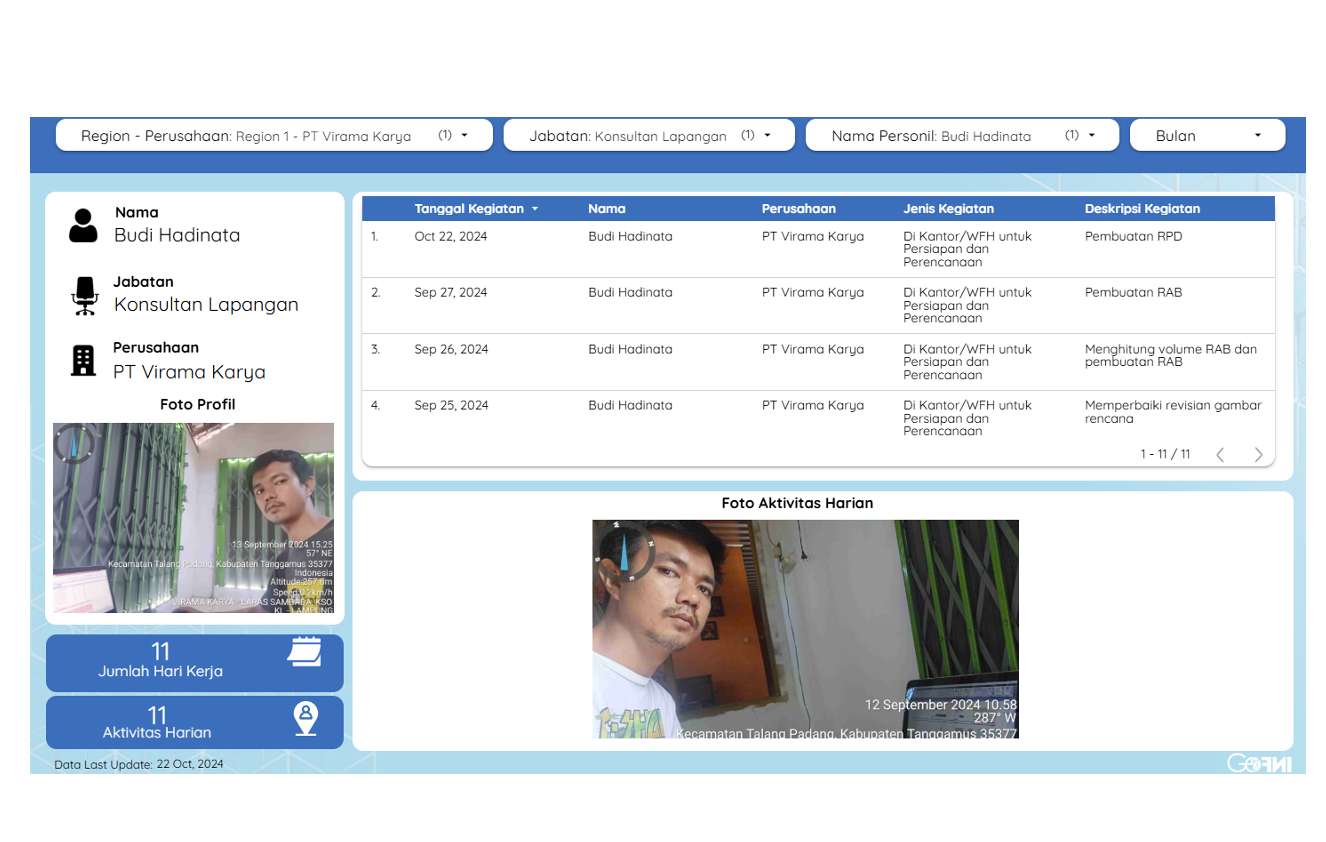Click the PT Virama Karya text in profile card

pyautogui.click(x=189, y=372)
